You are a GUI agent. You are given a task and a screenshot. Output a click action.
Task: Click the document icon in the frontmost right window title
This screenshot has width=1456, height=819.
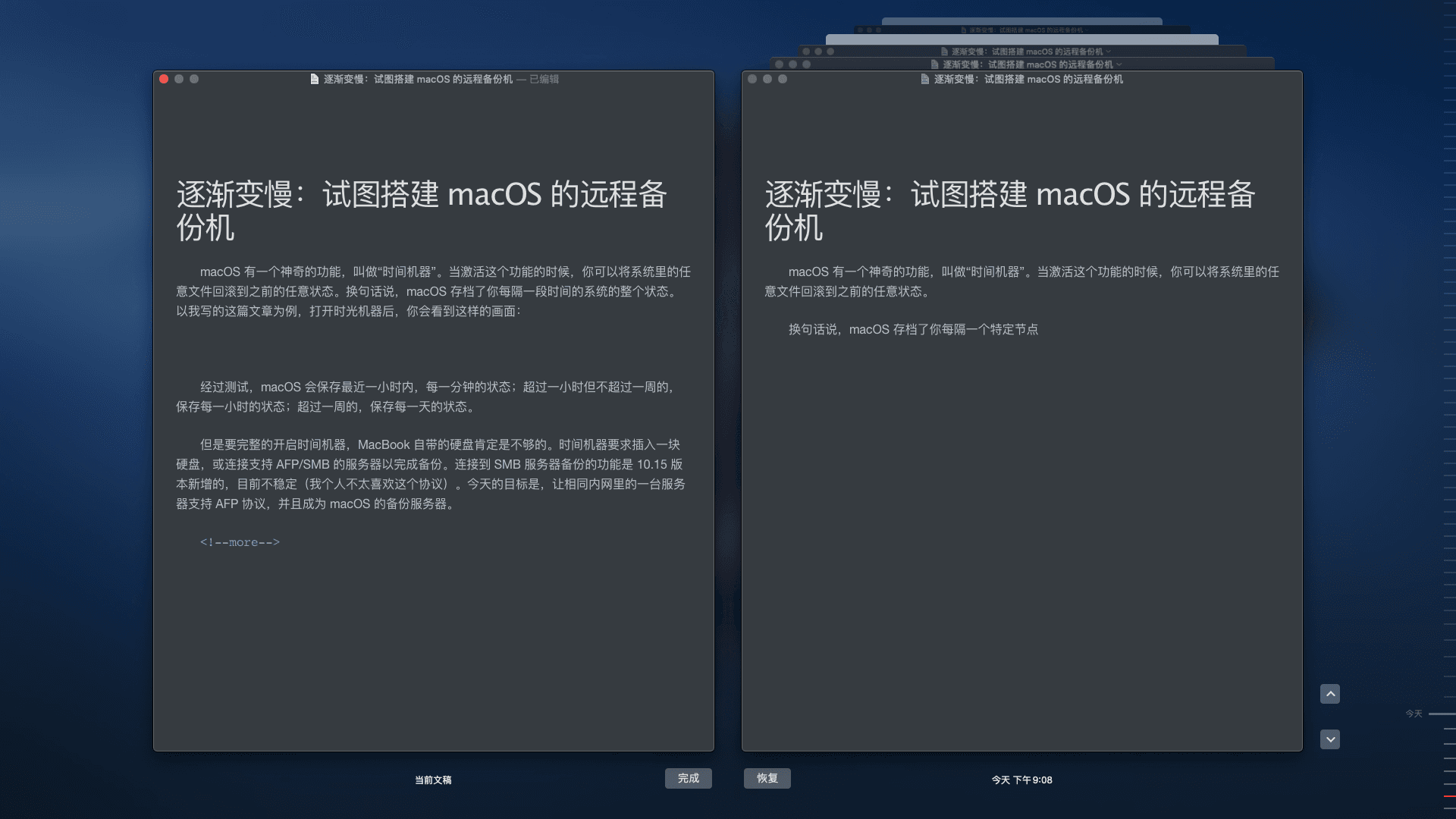[x=924, y=79]
